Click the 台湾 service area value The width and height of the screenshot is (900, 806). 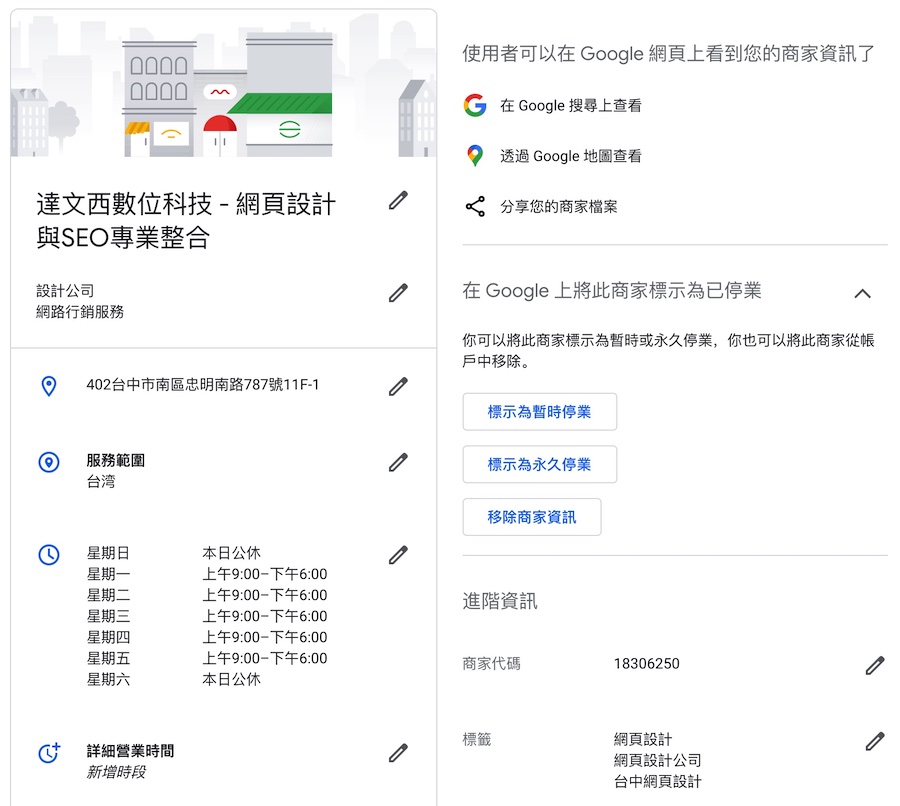point(100,481)
